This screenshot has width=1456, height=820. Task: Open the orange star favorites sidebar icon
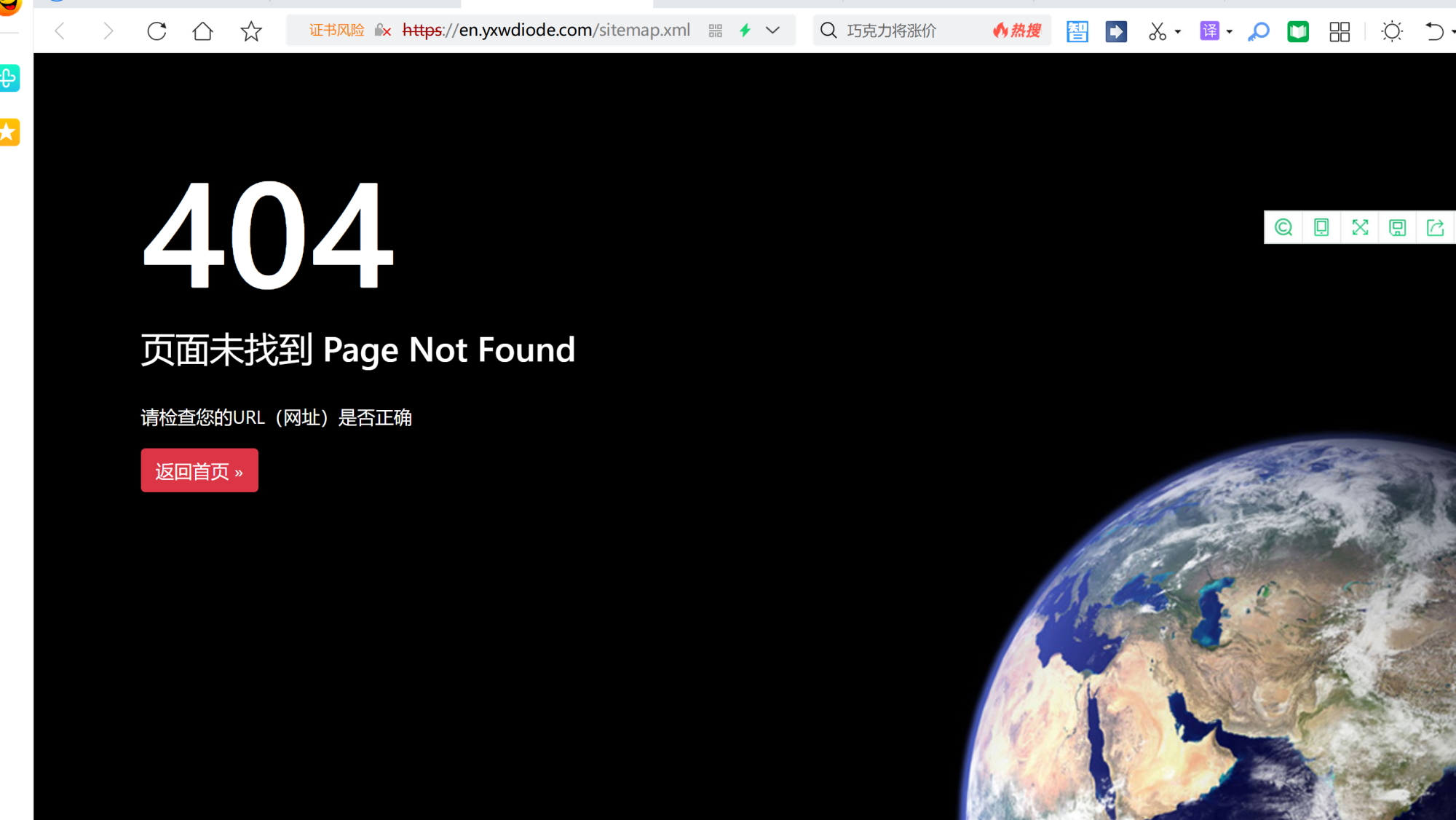[x=9, y=133]
